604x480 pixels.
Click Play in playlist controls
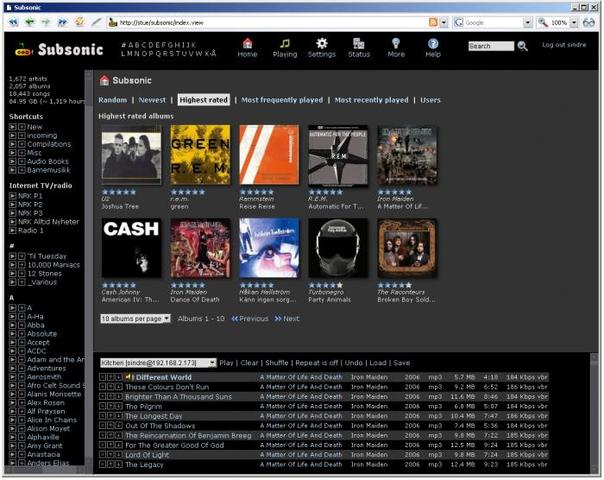point(226,363)
